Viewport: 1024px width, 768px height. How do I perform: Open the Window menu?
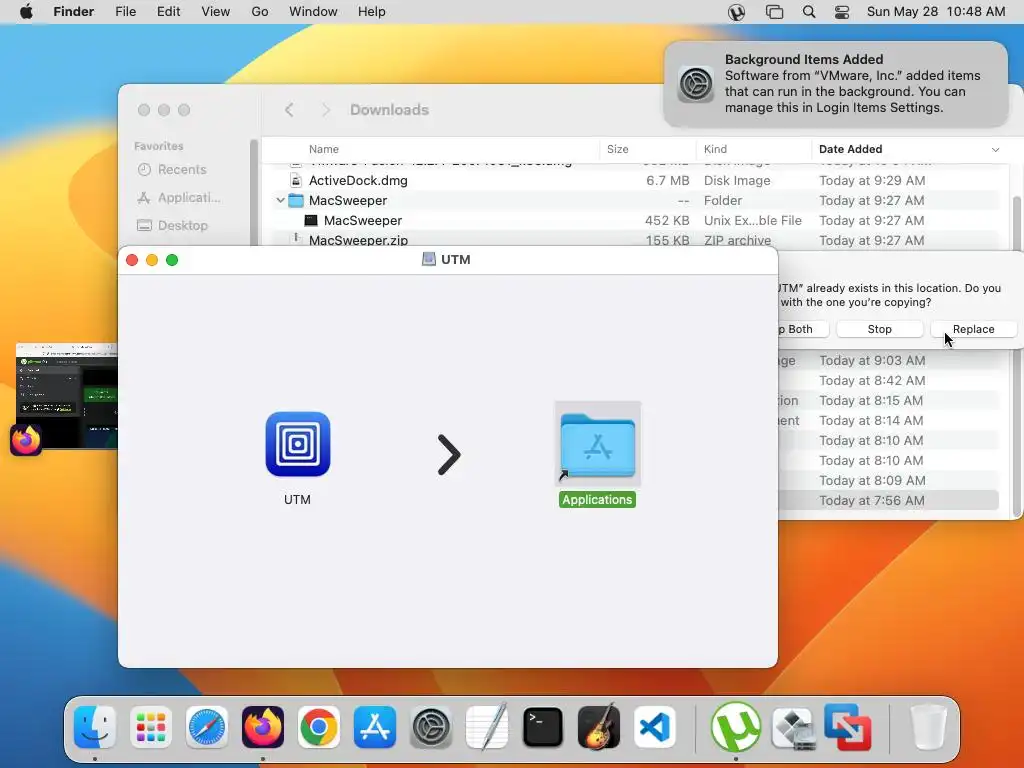(x=313, y=12)
